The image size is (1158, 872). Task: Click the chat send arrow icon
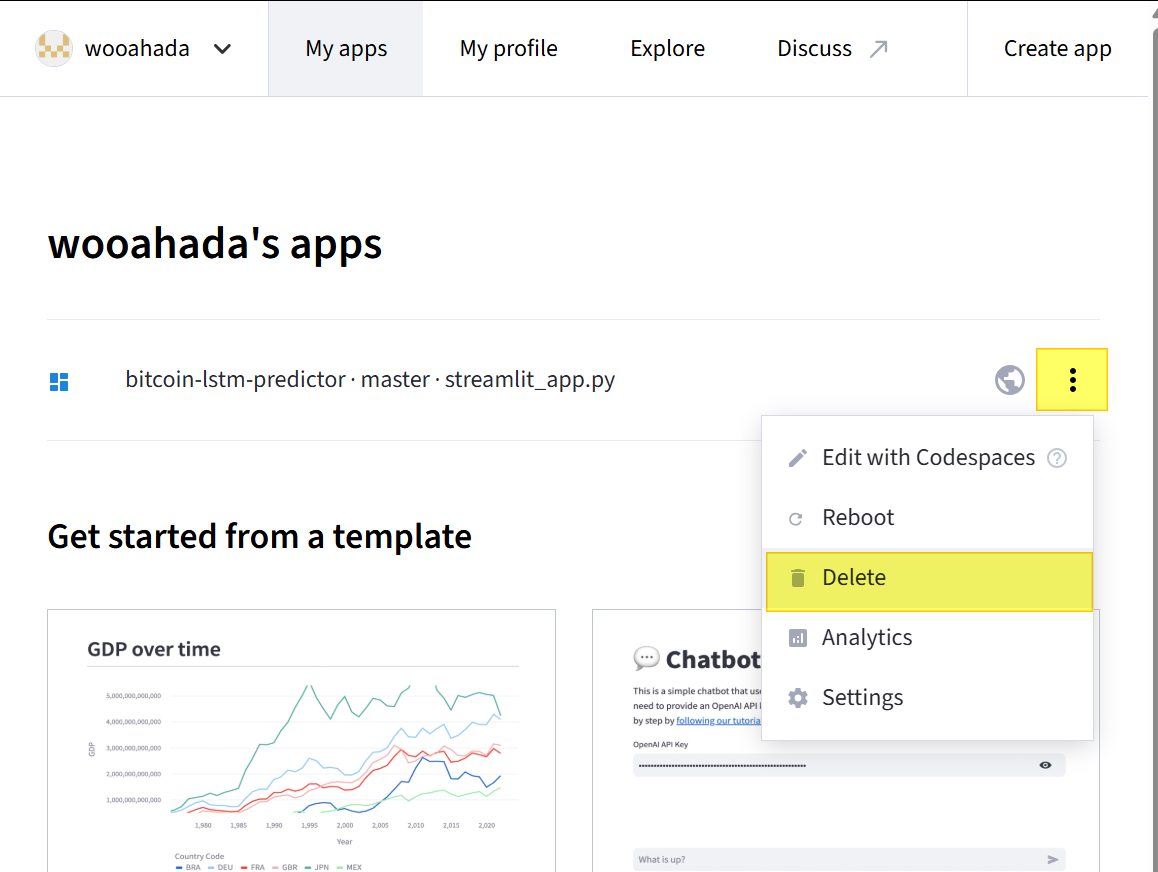point(1052,859)
